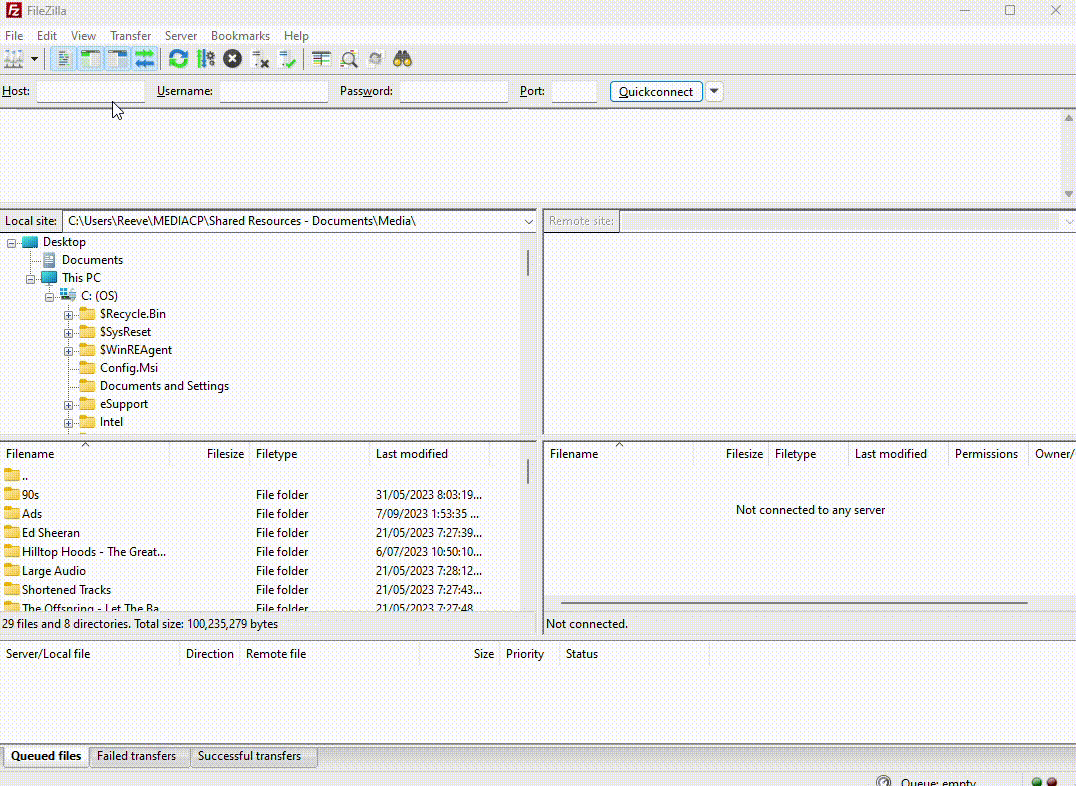
Task: Open the Local site path dropdown
Action: pyautogui.click(x=528, y=221)
